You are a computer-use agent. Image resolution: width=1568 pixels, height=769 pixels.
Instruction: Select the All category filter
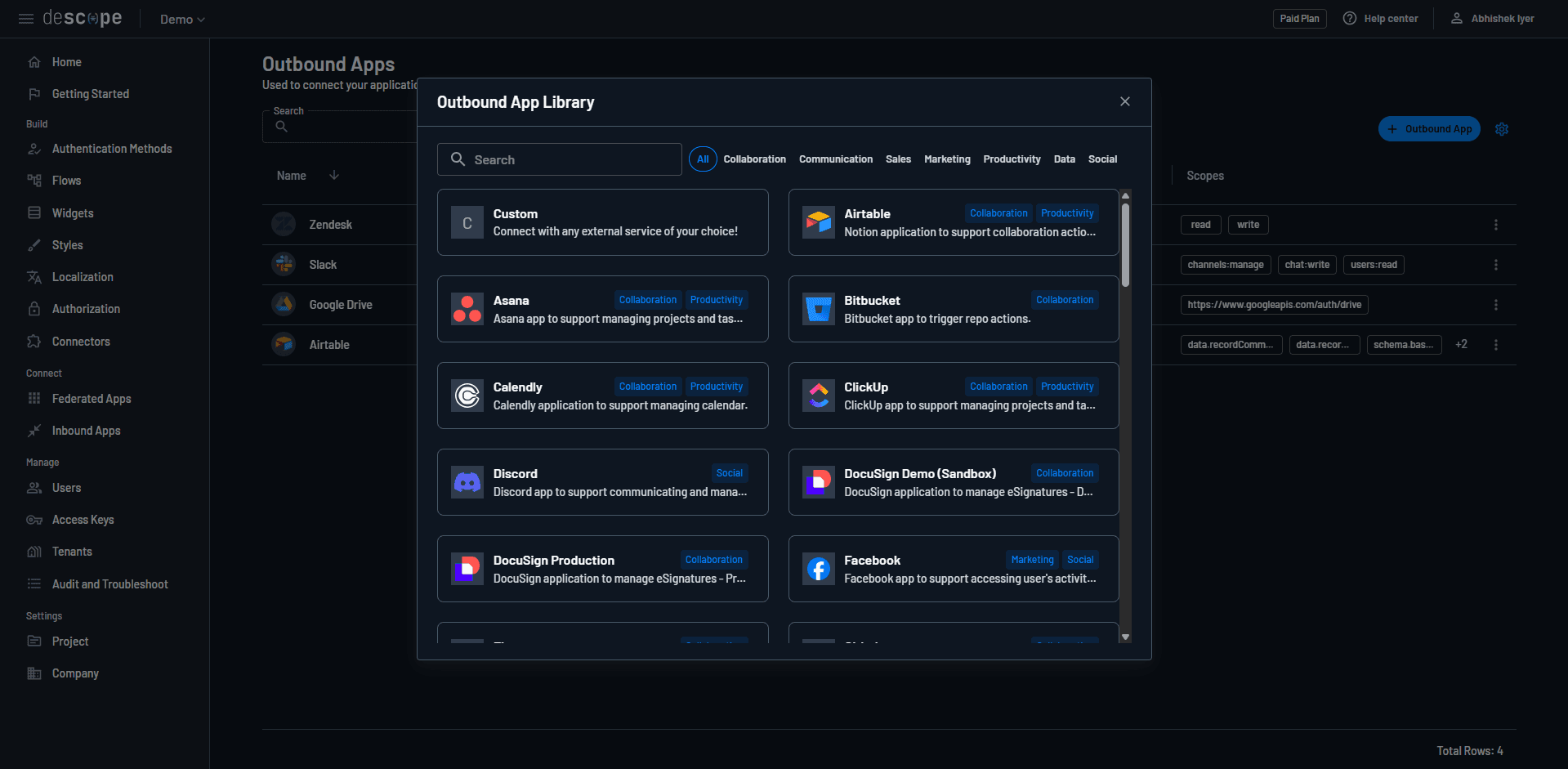click(702, 159)
